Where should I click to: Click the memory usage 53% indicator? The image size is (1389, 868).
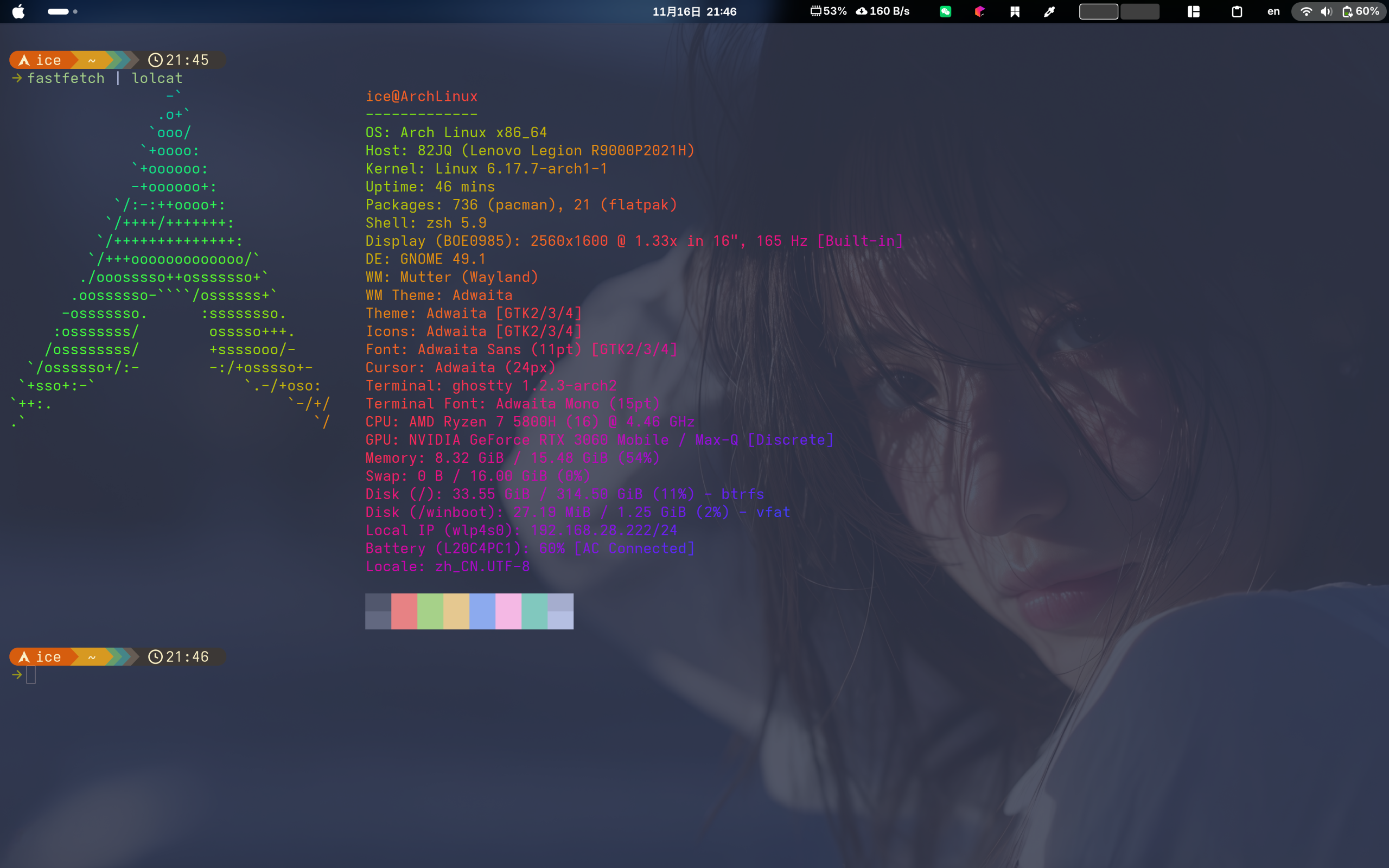tap(828, 11)
